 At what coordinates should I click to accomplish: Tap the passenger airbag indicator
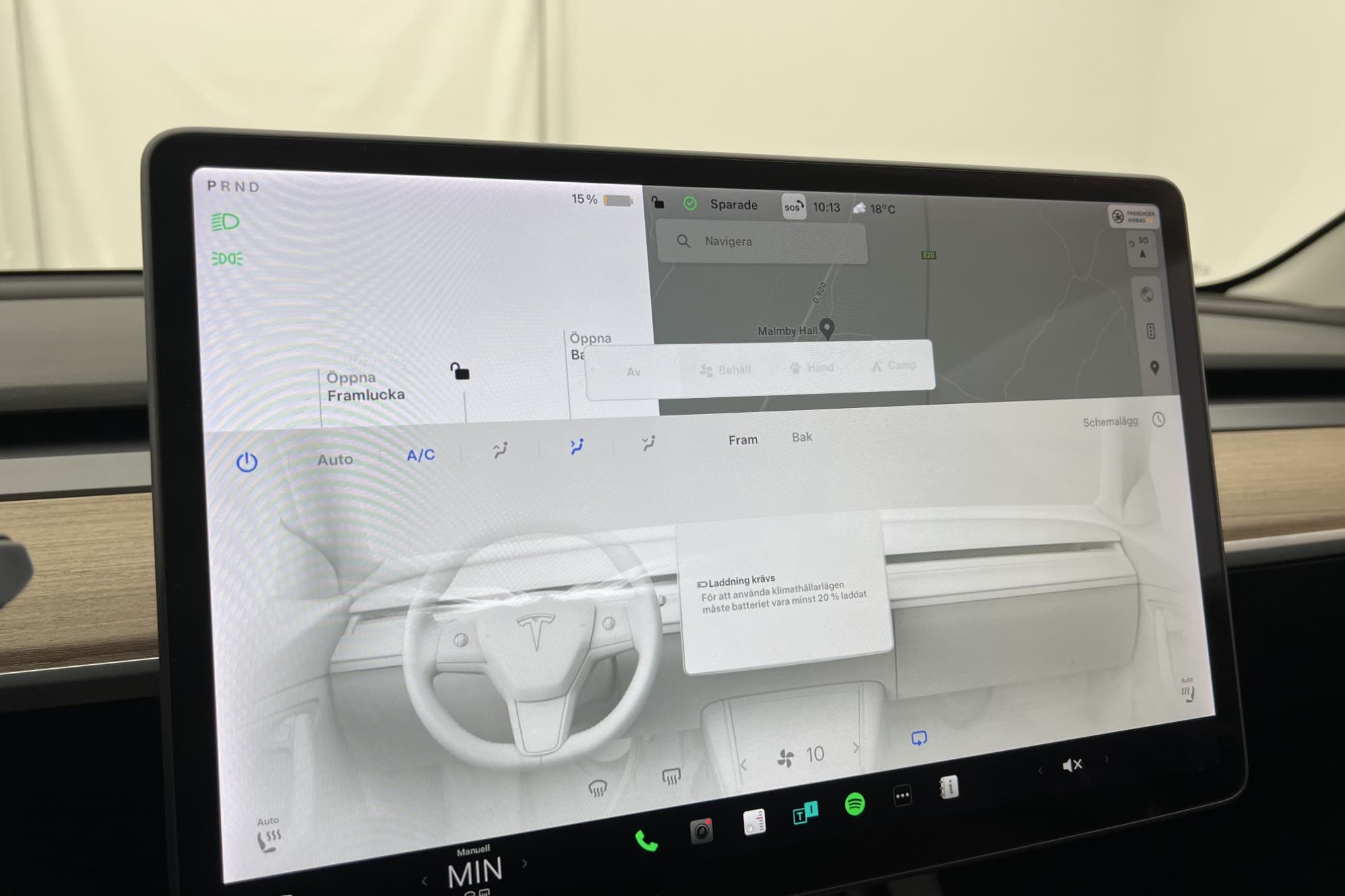click(x=1132, y=216)
